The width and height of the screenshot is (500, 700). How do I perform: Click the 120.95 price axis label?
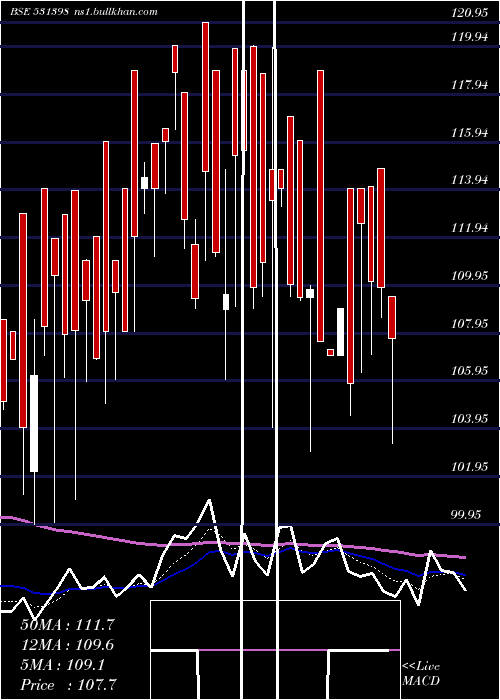(469, 13)
